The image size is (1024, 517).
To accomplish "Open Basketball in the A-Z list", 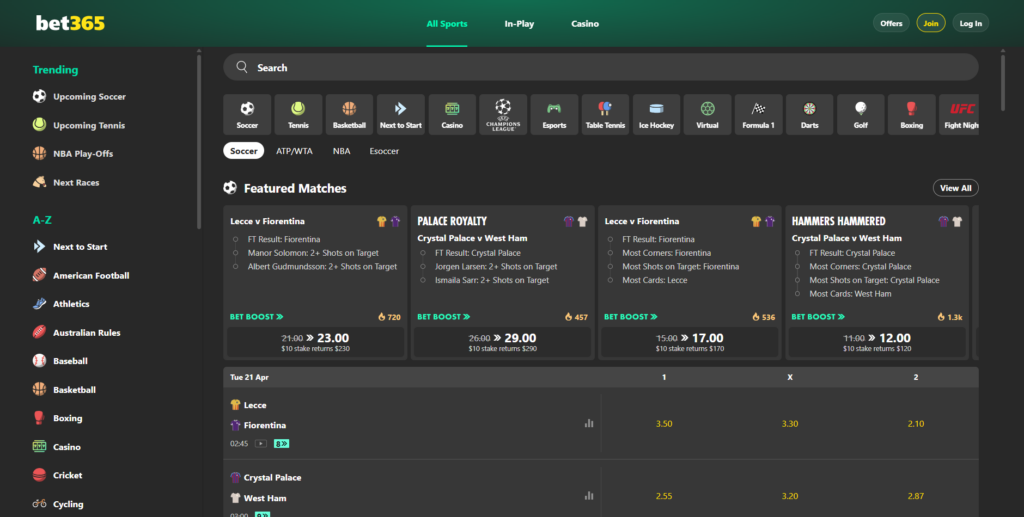I will click(x=74, y=390).
